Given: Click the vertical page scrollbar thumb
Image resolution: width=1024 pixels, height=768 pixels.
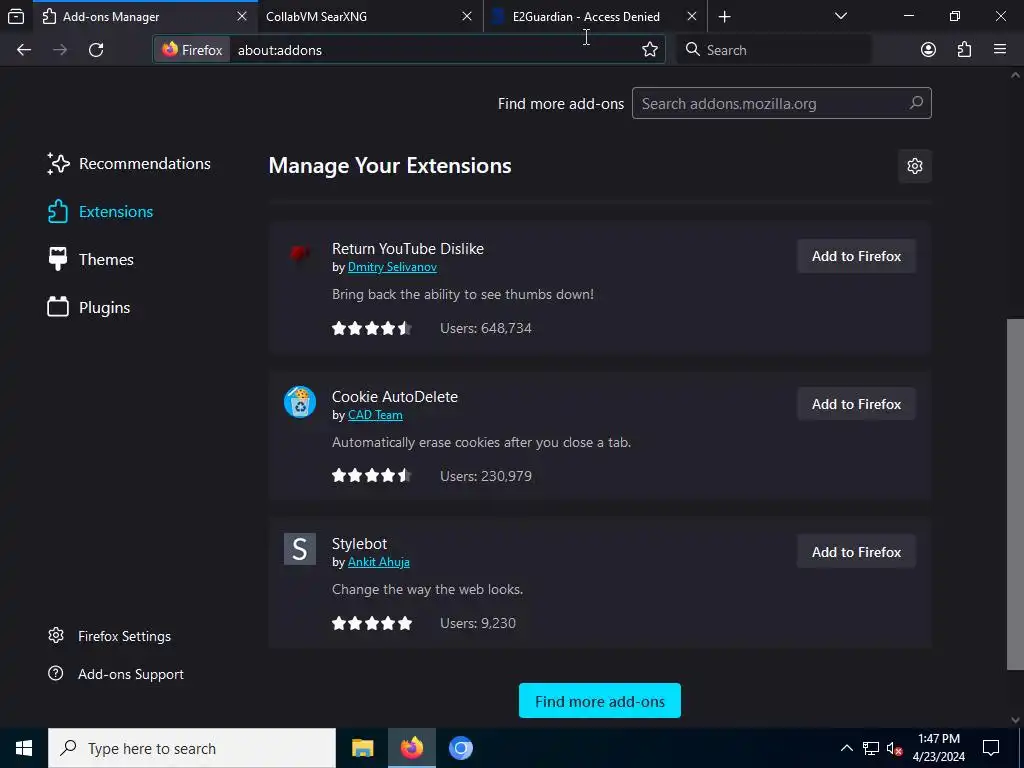Looking at the screenshot, I should [1015, 494].
